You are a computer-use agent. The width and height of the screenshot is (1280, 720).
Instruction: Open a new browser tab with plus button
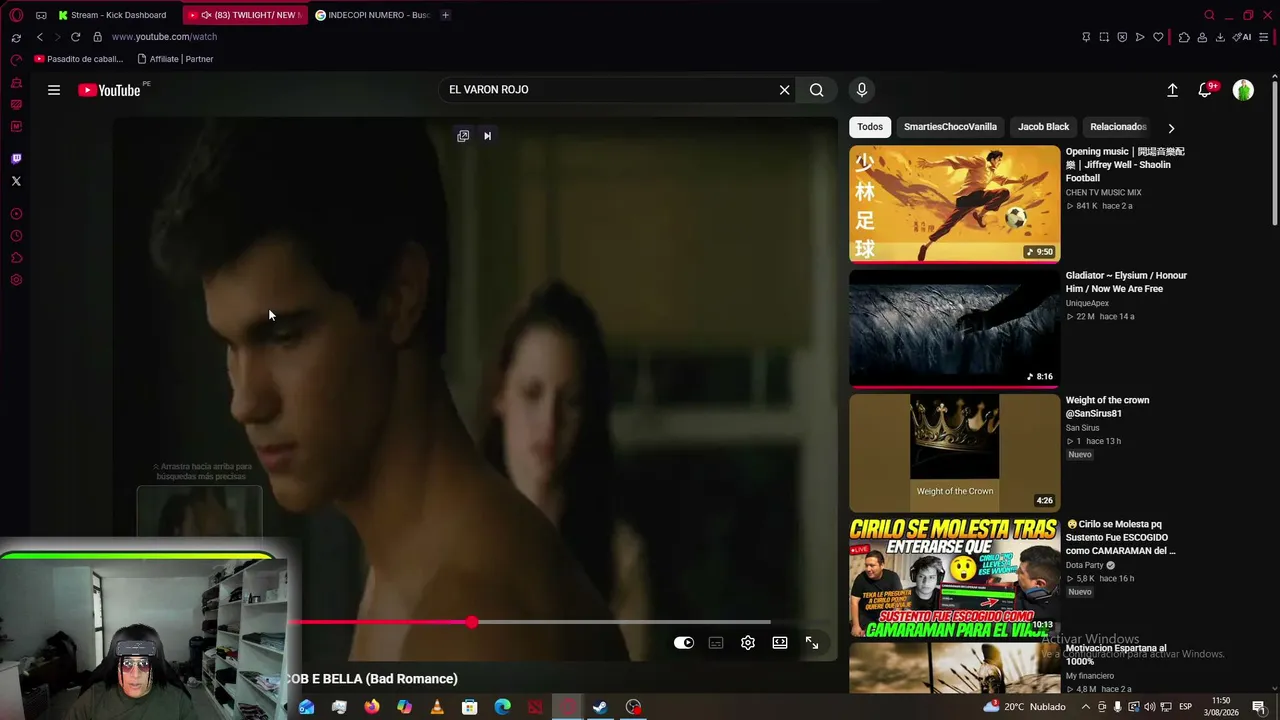click(445, 15)
